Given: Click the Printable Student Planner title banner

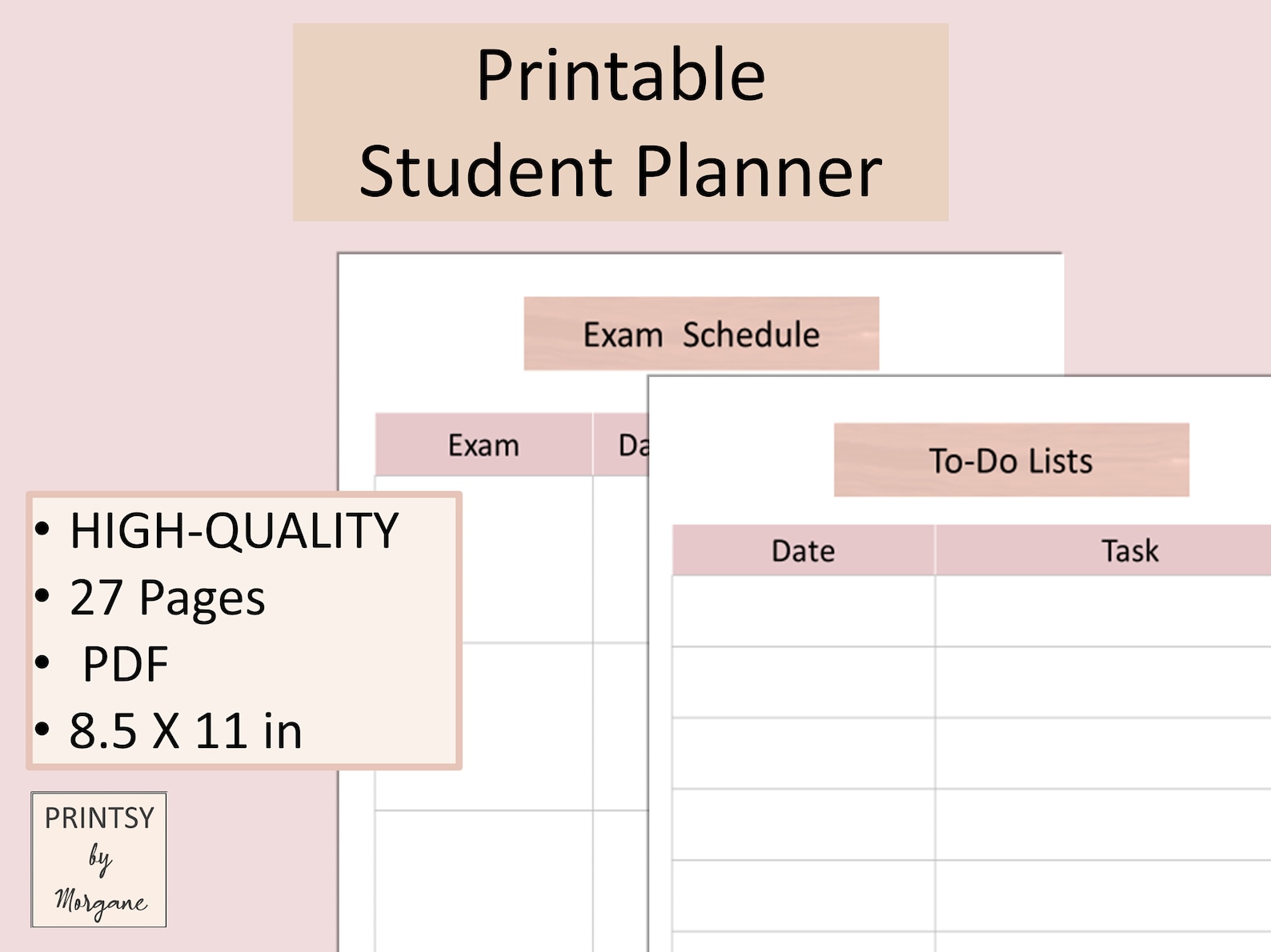Looking at the screenshot, I should coord(620,122).
